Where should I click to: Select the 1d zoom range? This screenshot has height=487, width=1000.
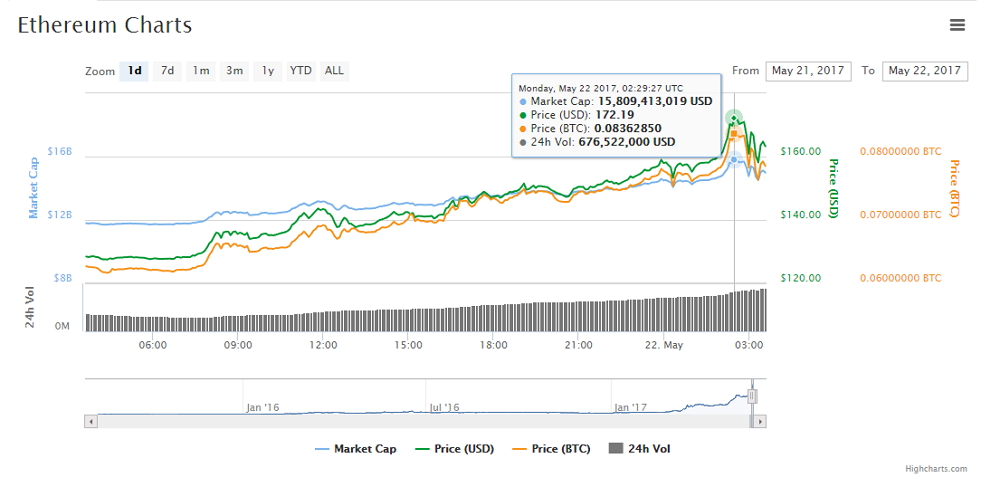[x=134, y=71]
